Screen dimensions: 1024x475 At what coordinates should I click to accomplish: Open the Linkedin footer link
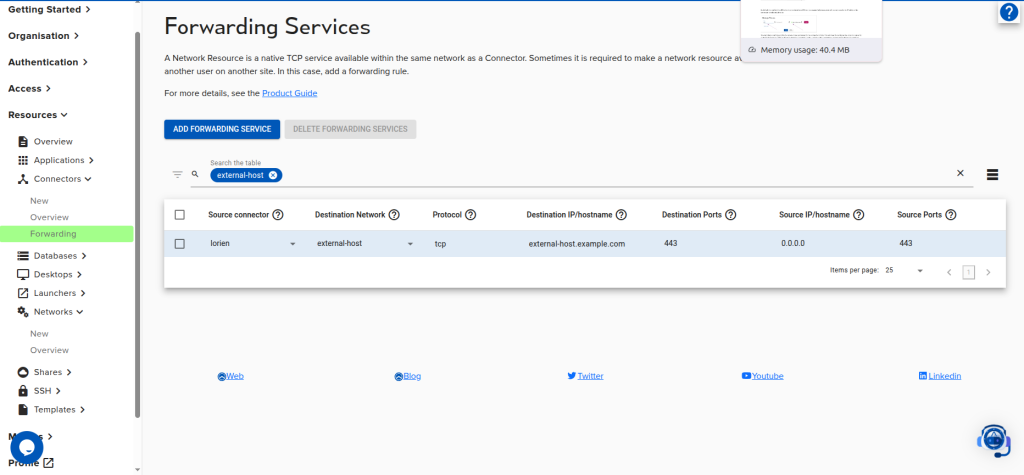tap(940, 376)
